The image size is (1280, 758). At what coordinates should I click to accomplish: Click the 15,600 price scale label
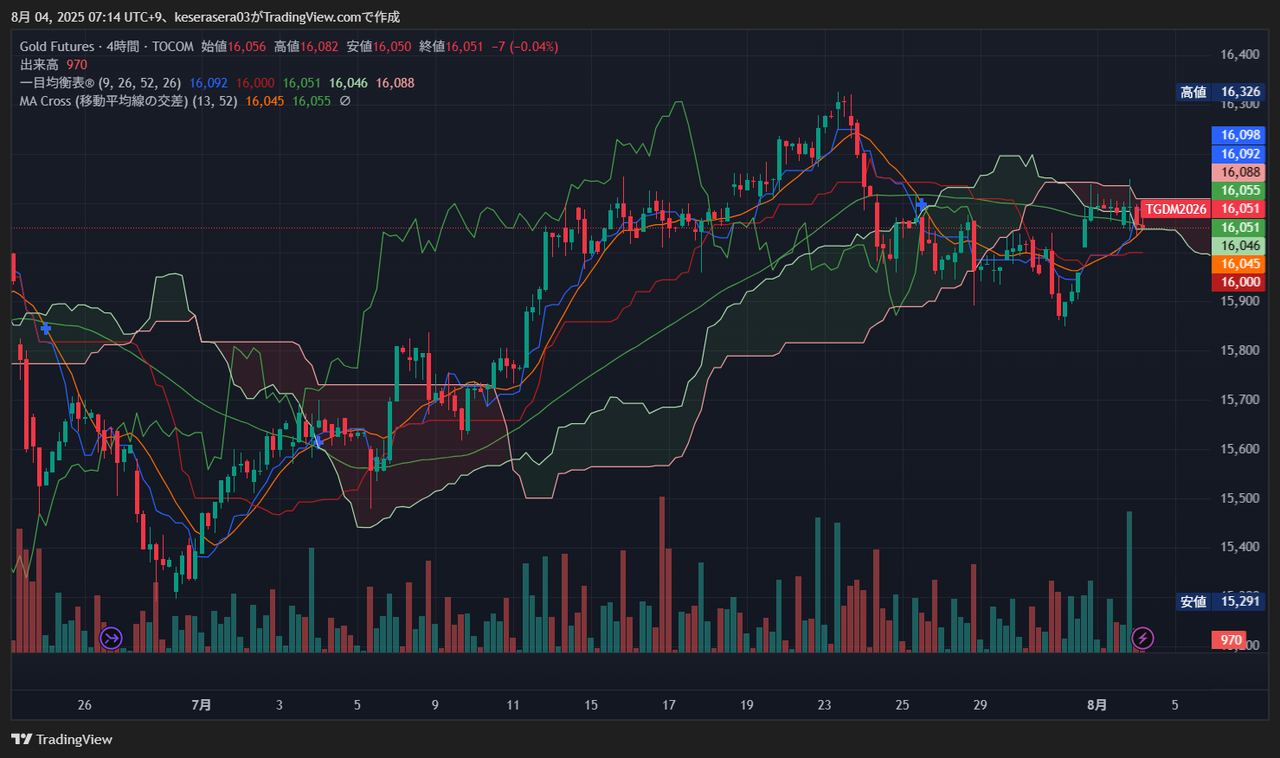pos(1240,449)
